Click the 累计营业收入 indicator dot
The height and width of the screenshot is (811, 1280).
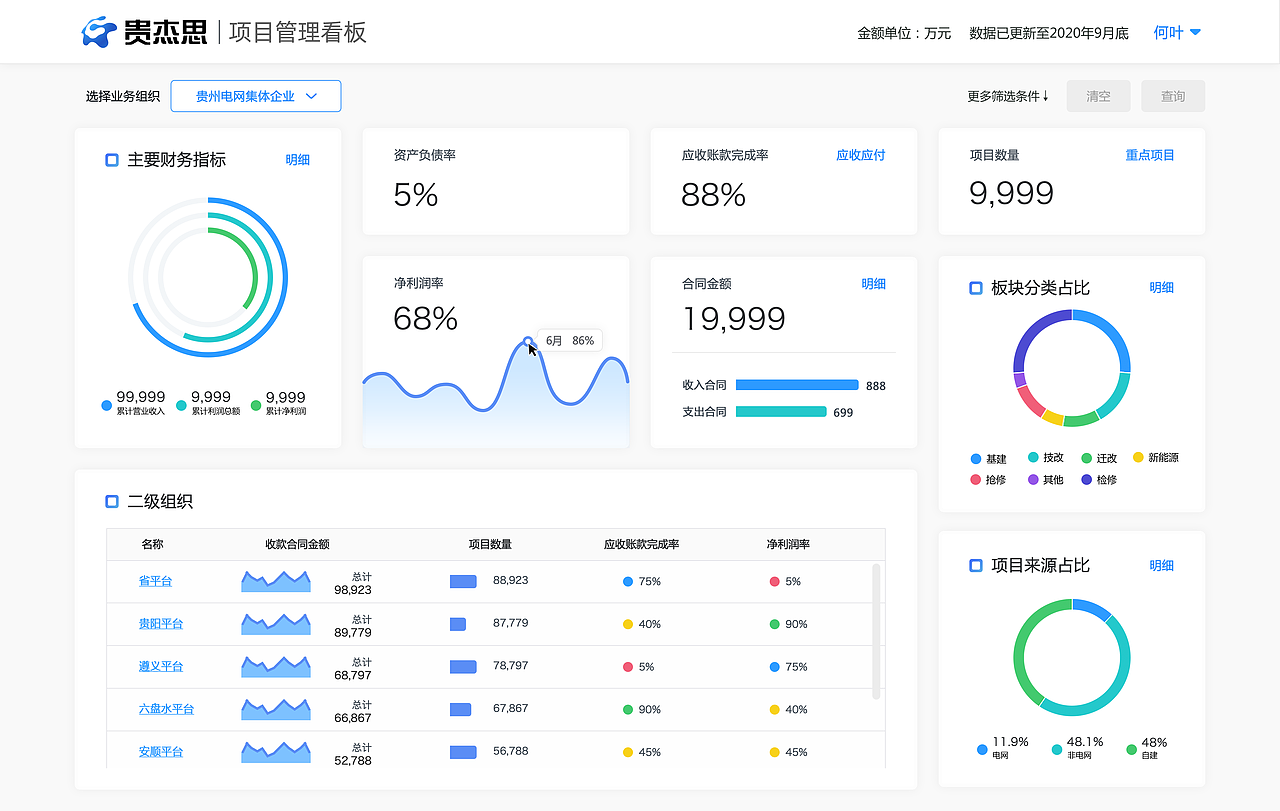point(106,405)
